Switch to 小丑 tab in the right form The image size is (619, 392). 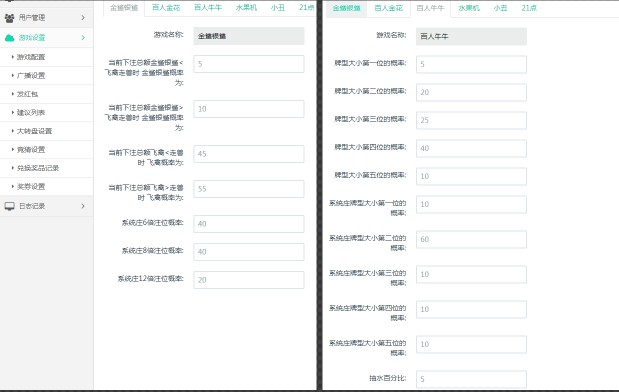(x=500, y=8)
